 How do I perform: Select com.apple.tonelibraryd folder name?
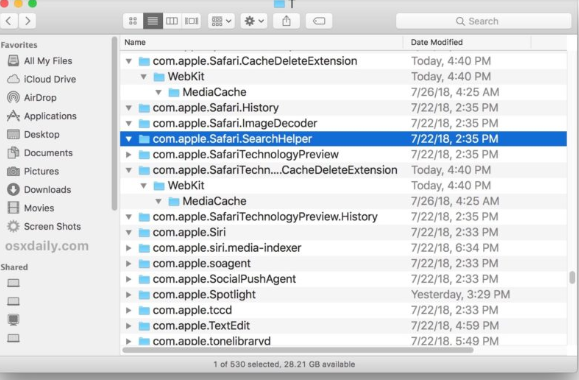click(212, 341)
